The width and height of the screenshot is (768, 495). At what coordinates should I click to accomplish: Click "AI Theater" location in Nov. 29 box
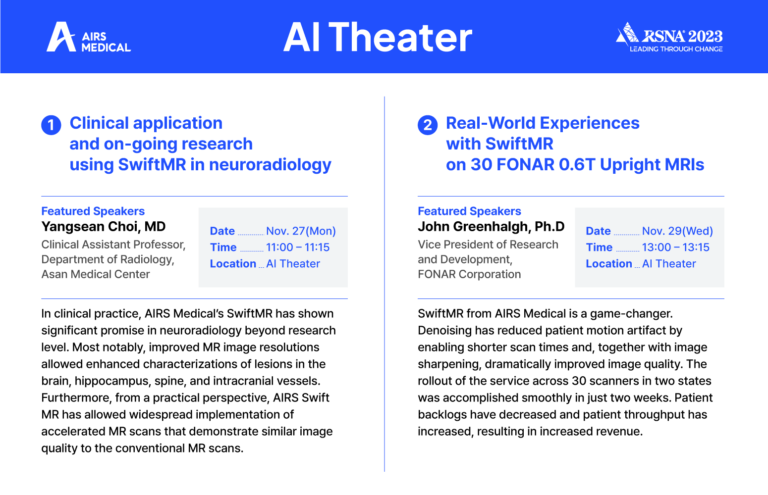(669, 263)
